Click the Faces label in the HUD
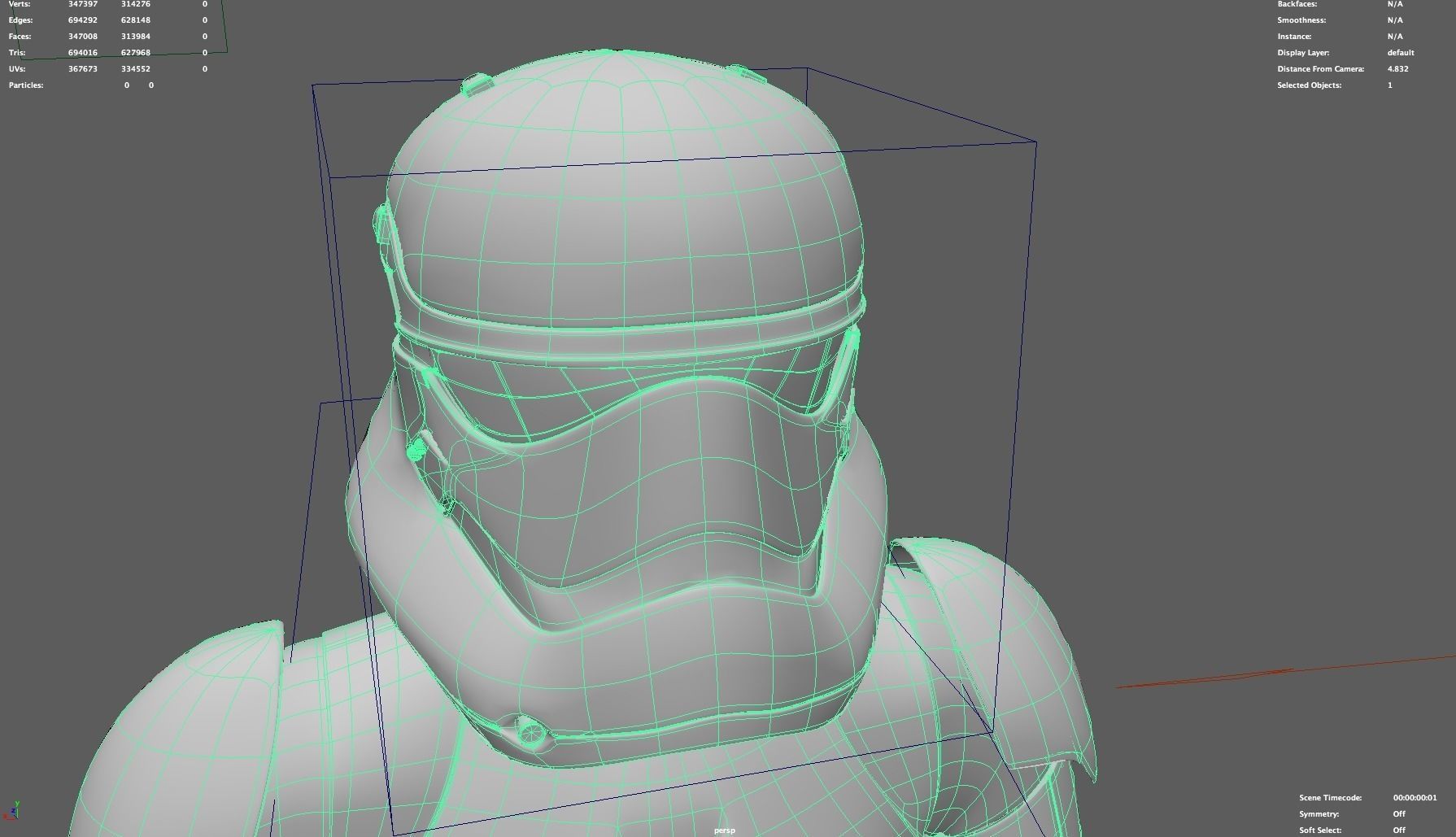The image size is (1456, 837). pos(20,37)
